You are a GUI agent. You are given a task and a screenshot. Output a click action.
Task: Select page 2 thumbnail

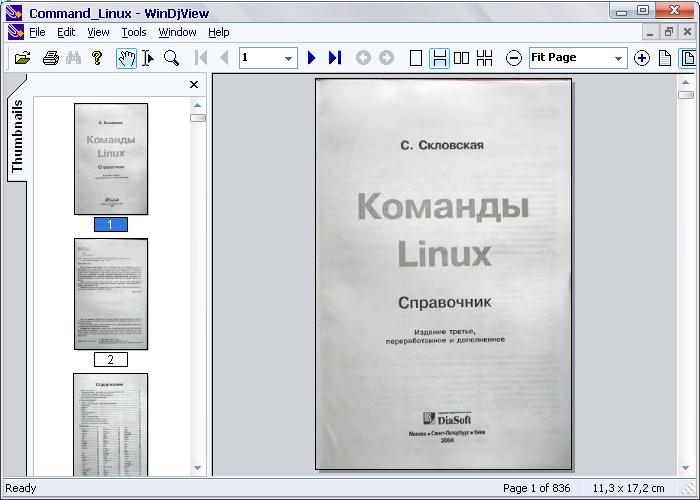(x=111, y=294)
